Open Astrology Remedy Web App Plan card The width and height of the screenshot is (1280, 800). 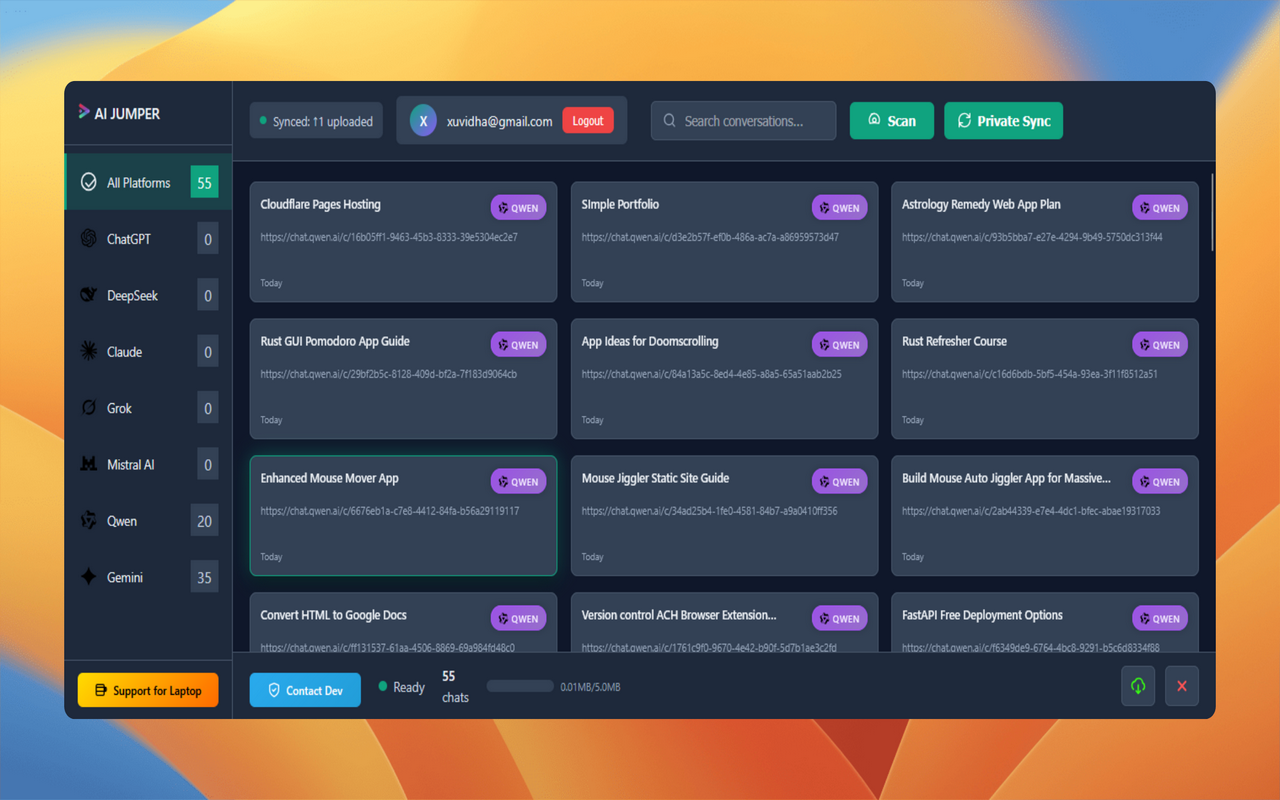pos(1045,242)
